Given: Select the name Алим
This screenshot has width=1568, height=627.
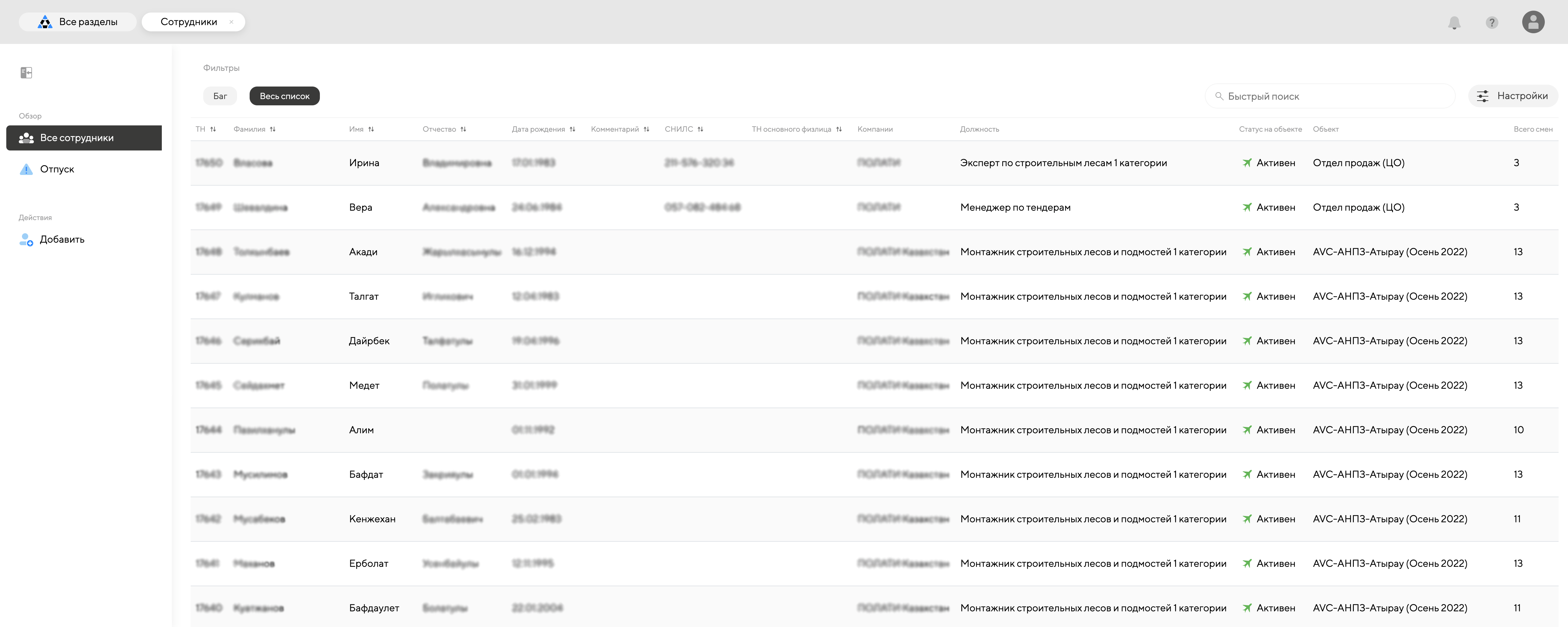Looking at the screenshot, I should click(x=362, y=430).
